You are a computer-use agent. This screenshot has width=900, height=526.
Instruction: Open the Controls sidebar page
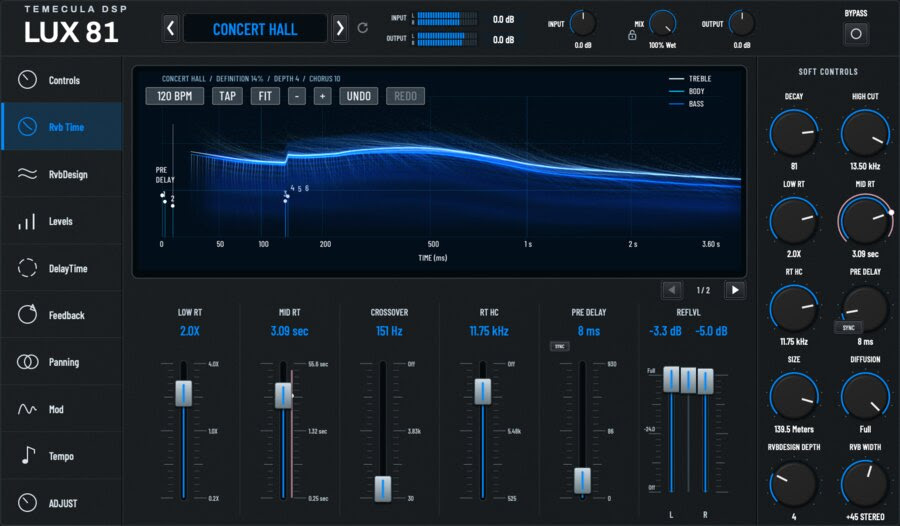coord(61,80)
